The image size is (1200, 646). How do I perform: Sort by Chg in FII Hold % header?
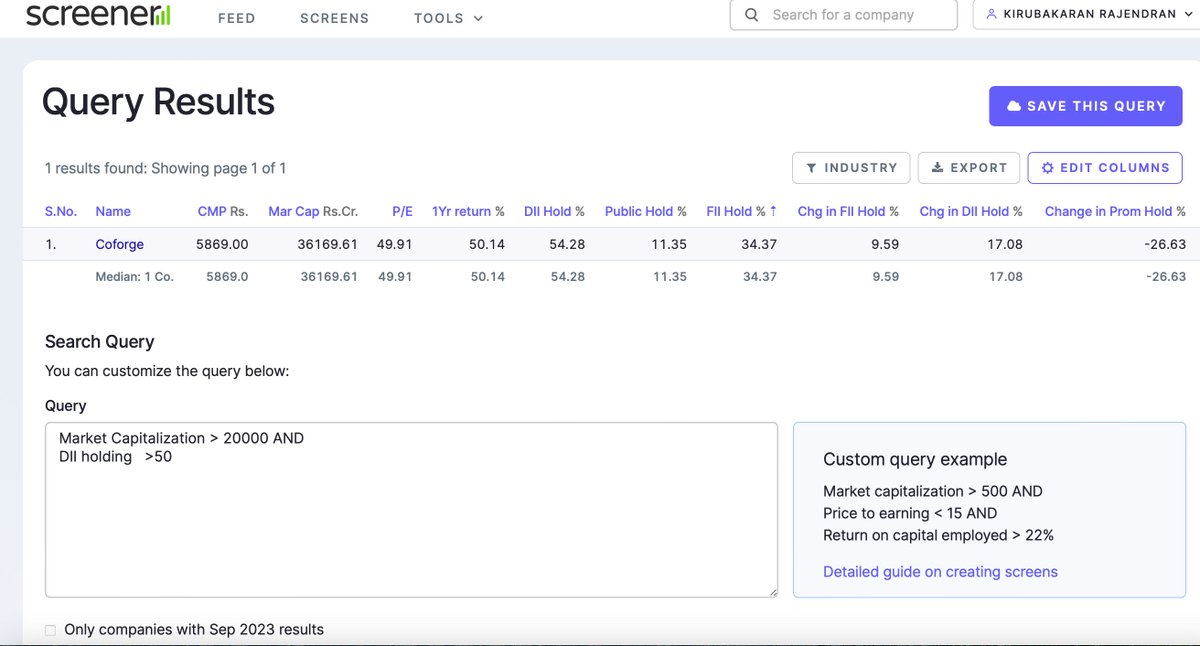[x=848, y=212]
